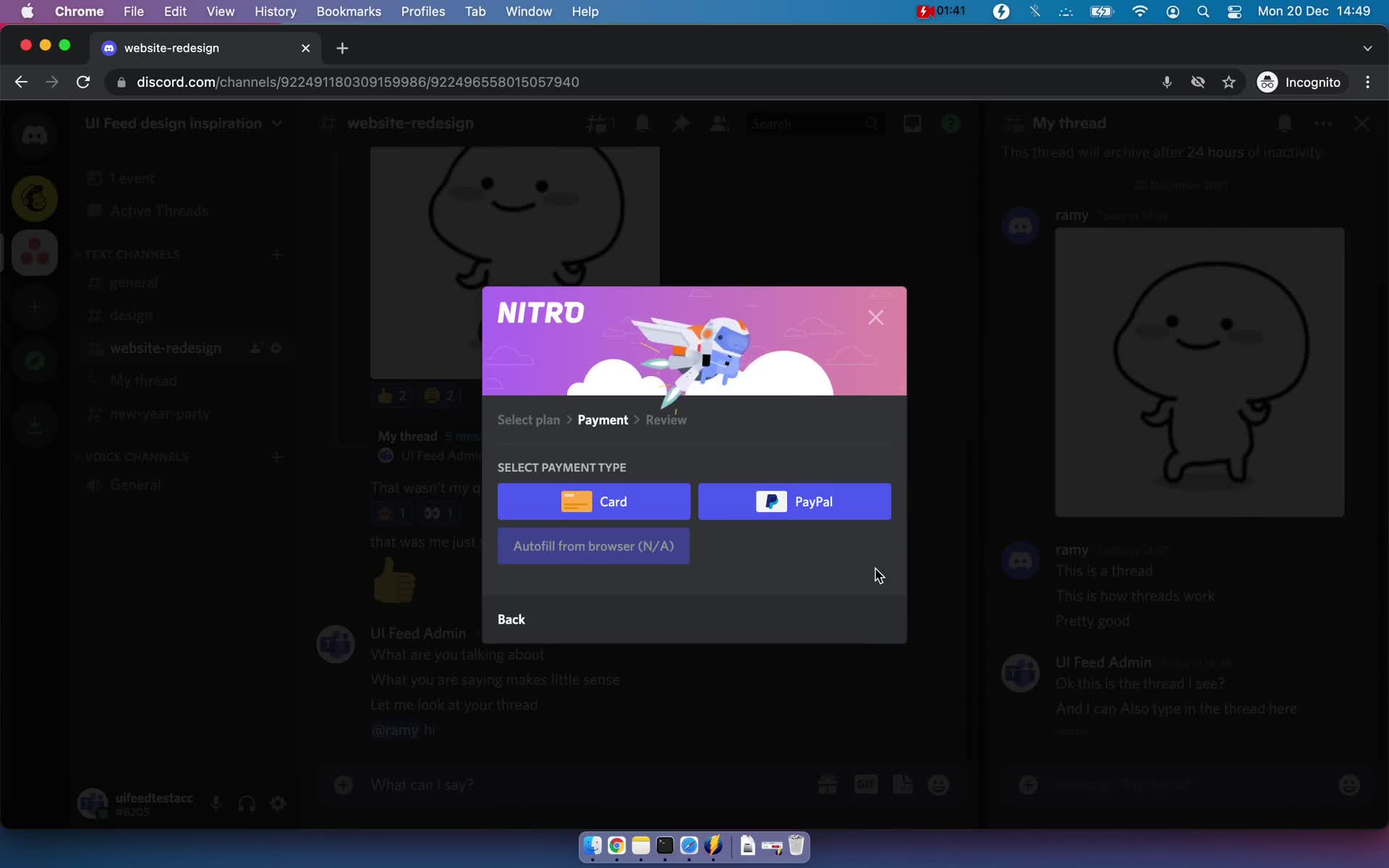
Task: Open the History menu
Action: pyautogui.click(x=275, y=12)
